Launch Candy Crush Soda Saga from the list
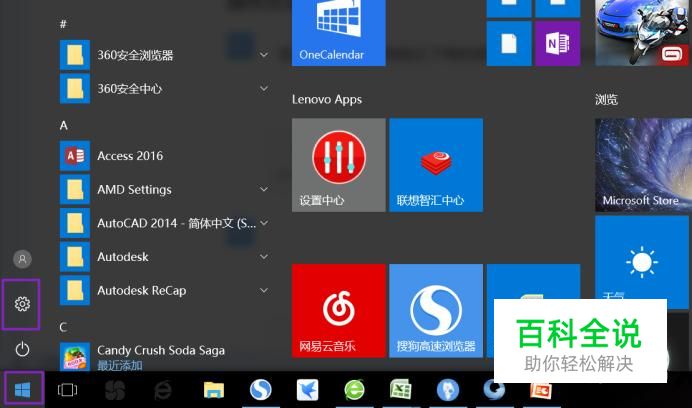Image resolution: width=692 pixels, height=408 pixels. [x=165, y=356]
